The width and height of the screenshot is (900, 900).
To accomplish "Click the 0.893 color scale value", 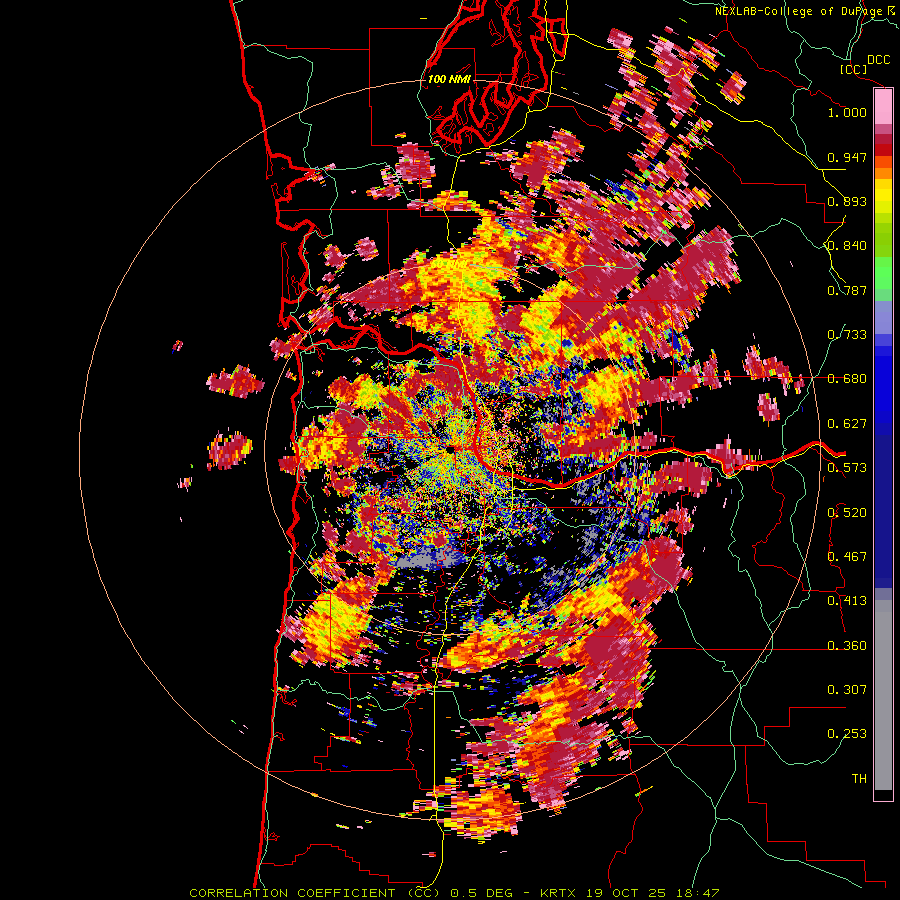I will coord(847,201).
